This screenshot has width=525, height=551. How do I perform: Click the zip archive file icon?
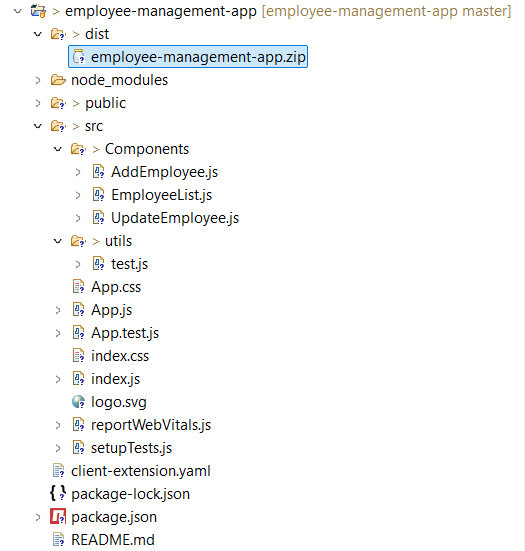coord(79,57)
